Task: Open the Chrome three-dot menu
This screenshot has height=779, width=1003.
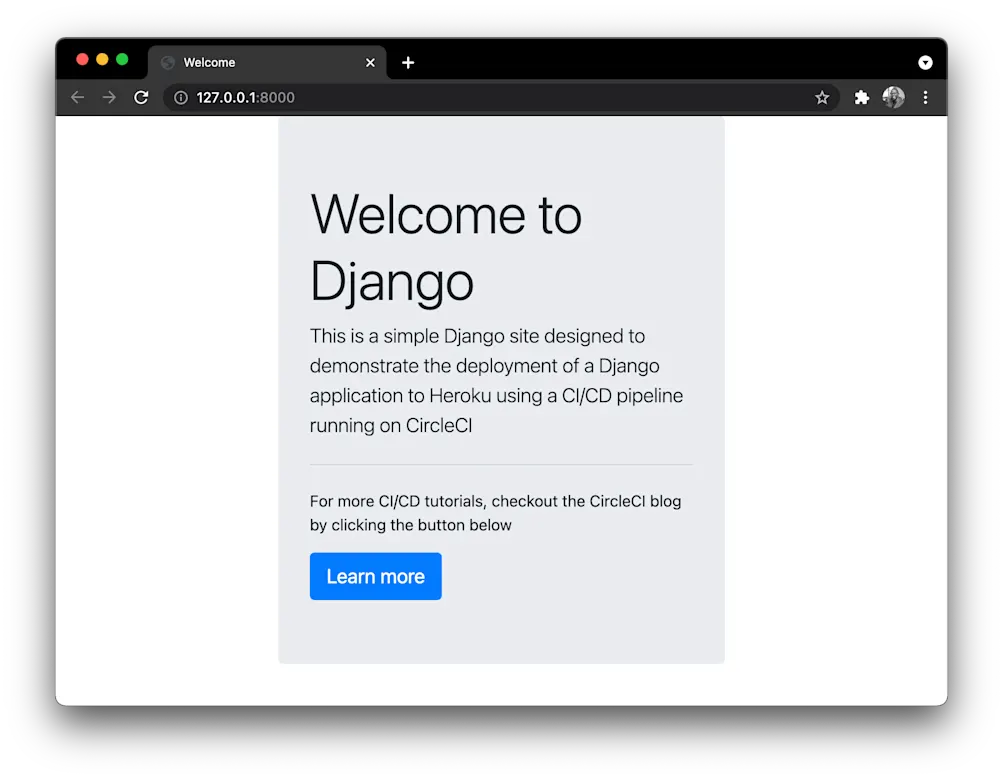Action: [925, 97]
